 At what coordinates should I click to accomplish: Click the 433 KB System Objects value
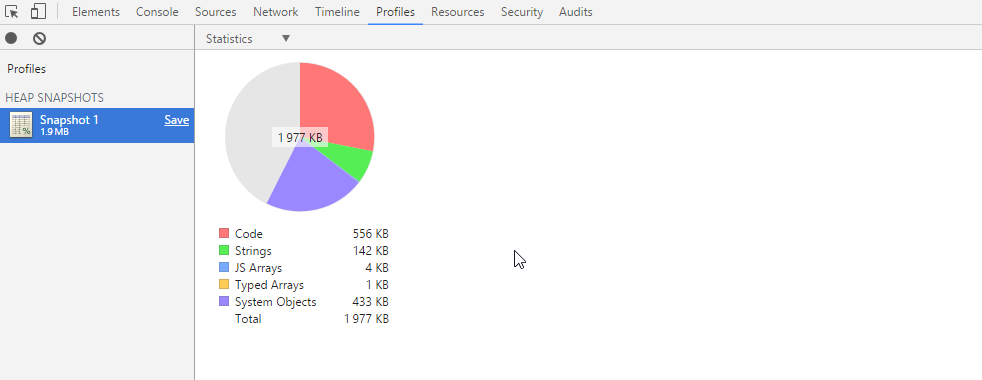(x=371, y=301)
